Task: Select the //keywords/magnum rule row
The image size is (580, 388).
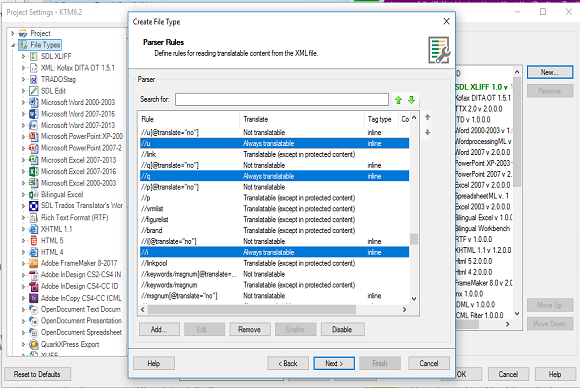Action: point(274,285)
